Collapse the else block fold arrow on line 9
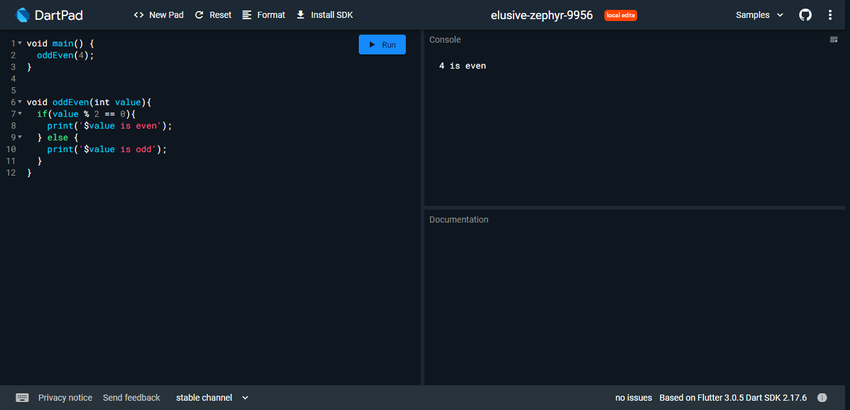The image size is (850, 410). pyautogui.click(x=20, y=137)
